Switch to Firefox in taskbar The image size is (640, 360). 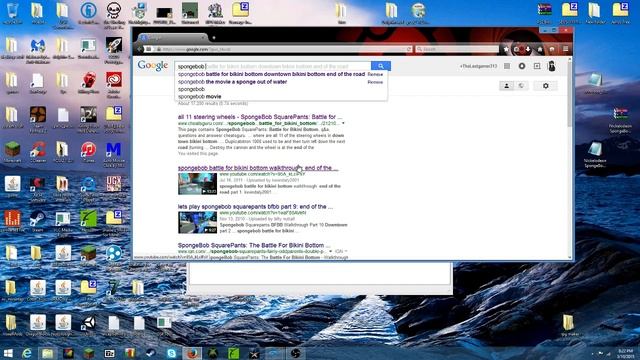pos(192,353)
